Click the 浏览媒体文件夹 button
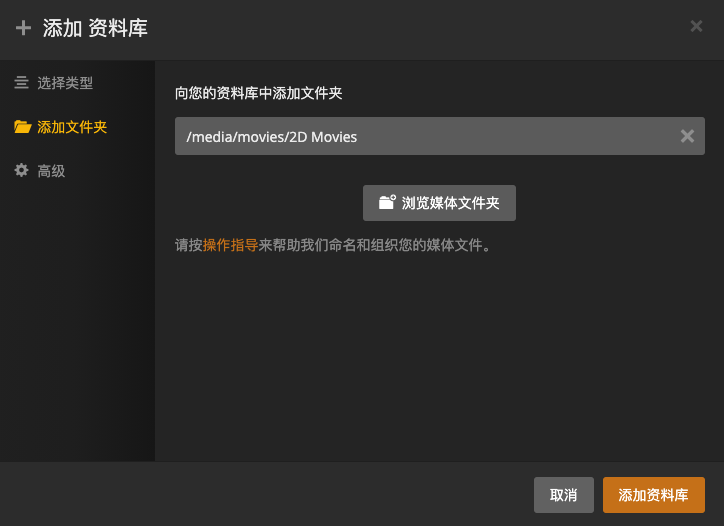This screenshot has height=526, width=724. click(439, 203)
